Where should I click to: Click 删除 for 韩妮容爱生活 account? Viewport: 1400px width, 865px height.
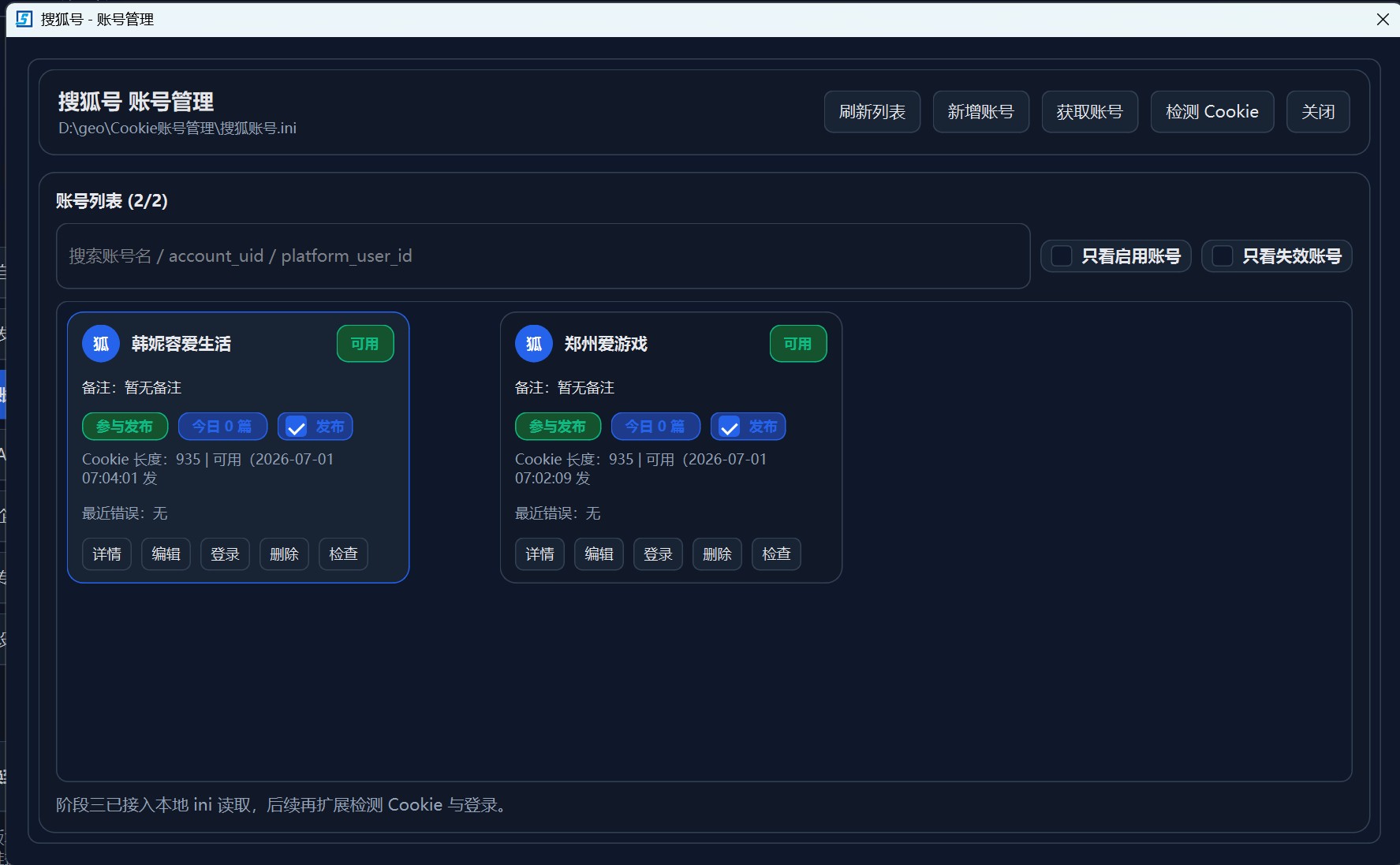284,554
